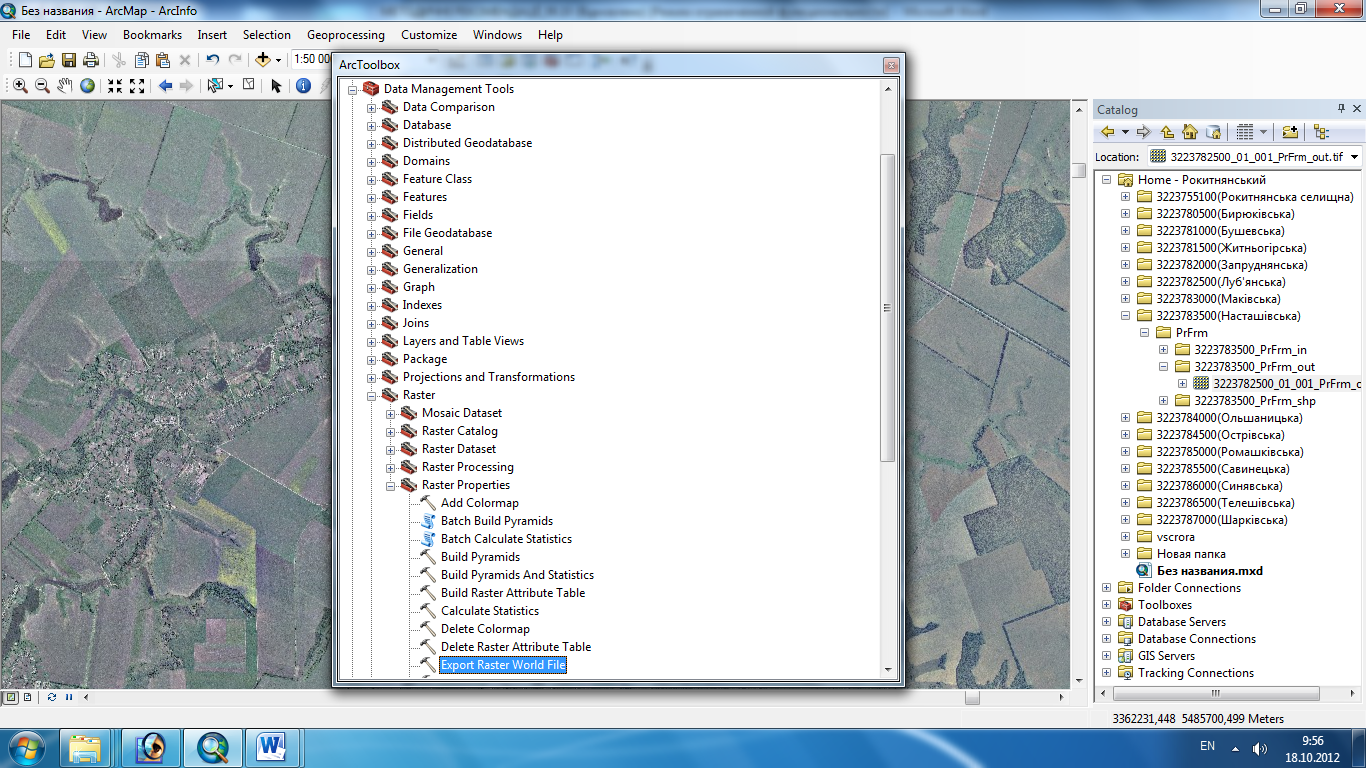Zoom to Full Extent globe icon

coord(88,86)
